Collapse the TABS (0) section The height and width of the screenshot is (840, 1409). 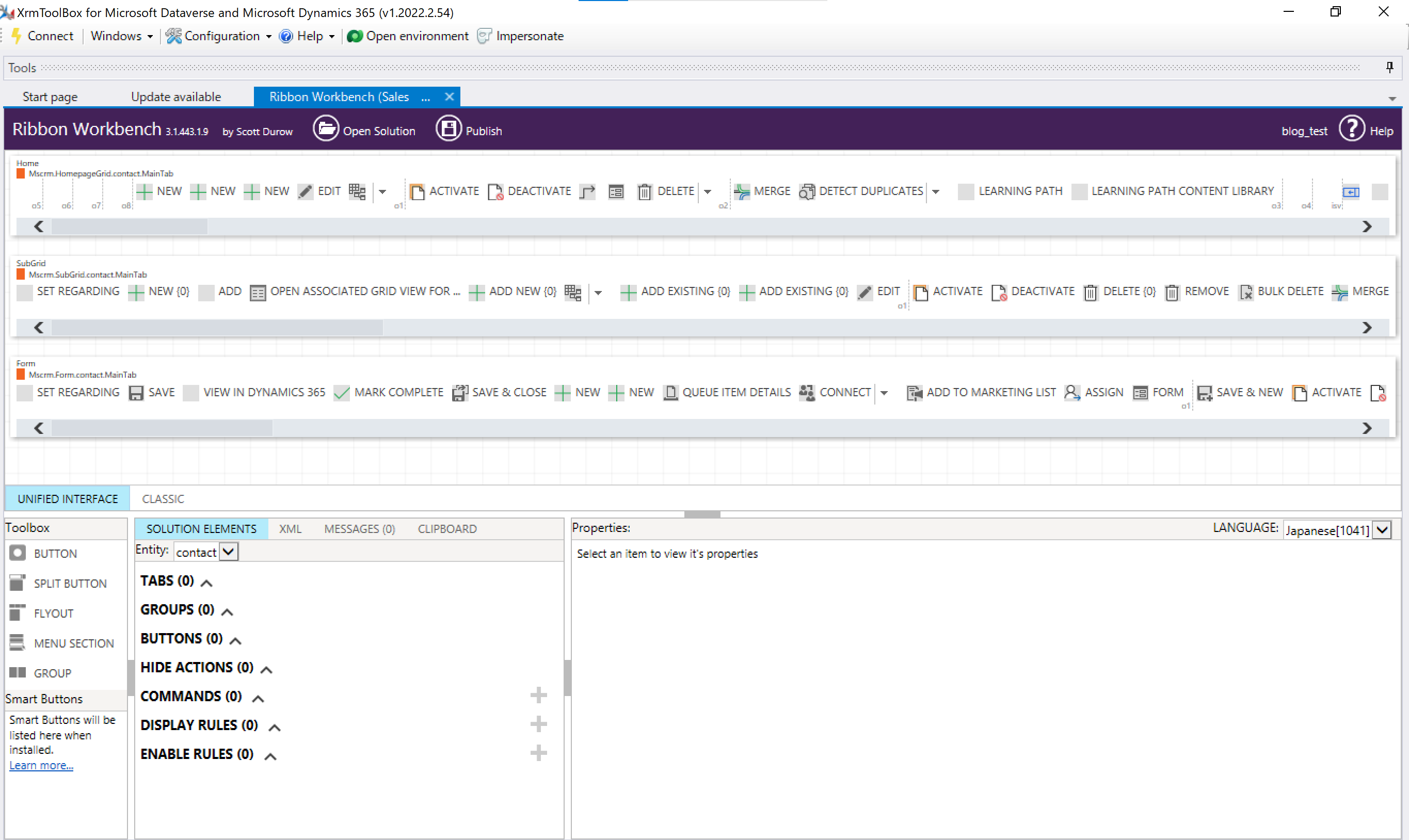point(206,583)
